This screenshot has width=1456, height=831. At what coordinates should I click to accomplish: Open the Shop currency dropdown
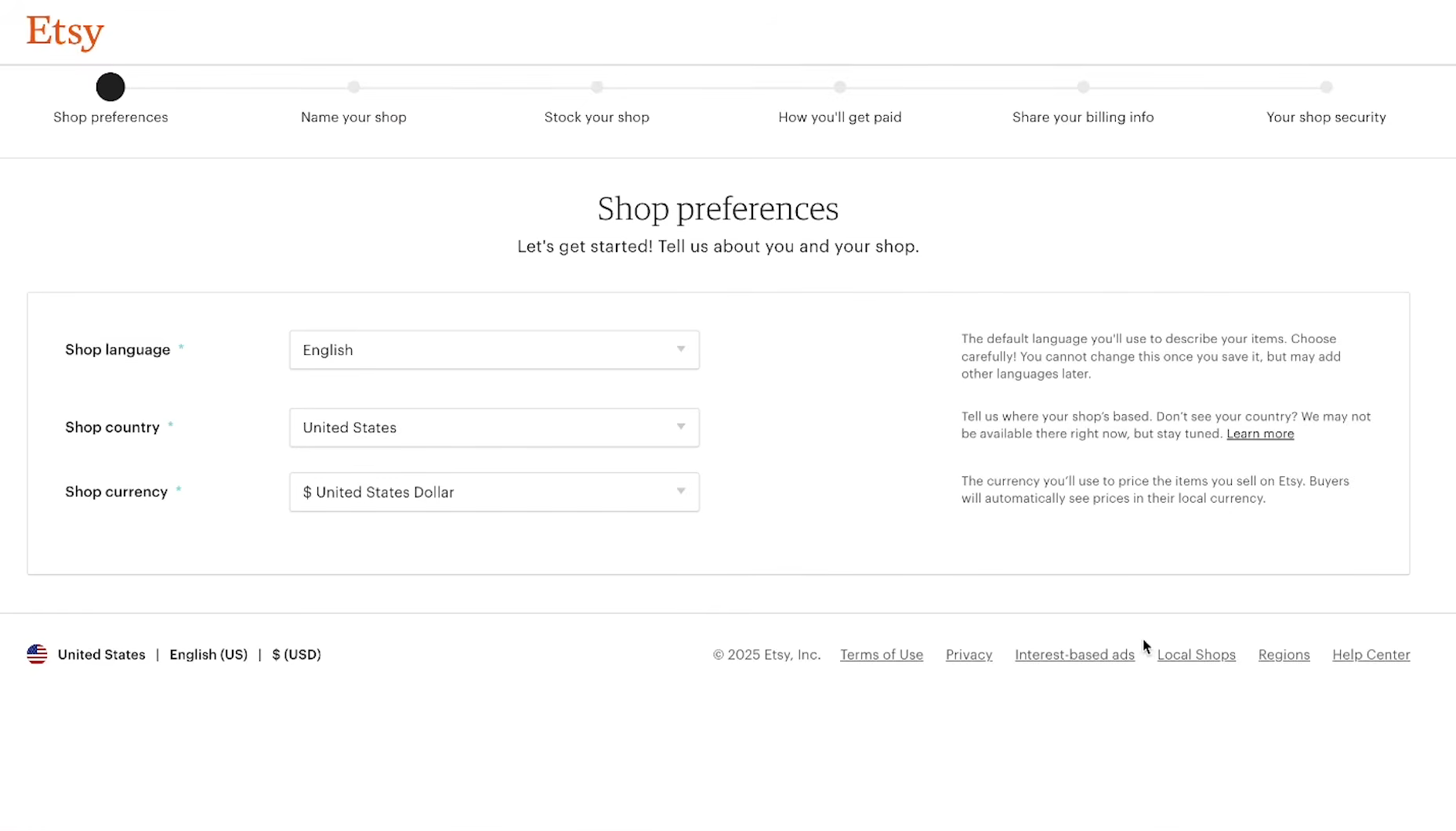(x=494, y=492)
